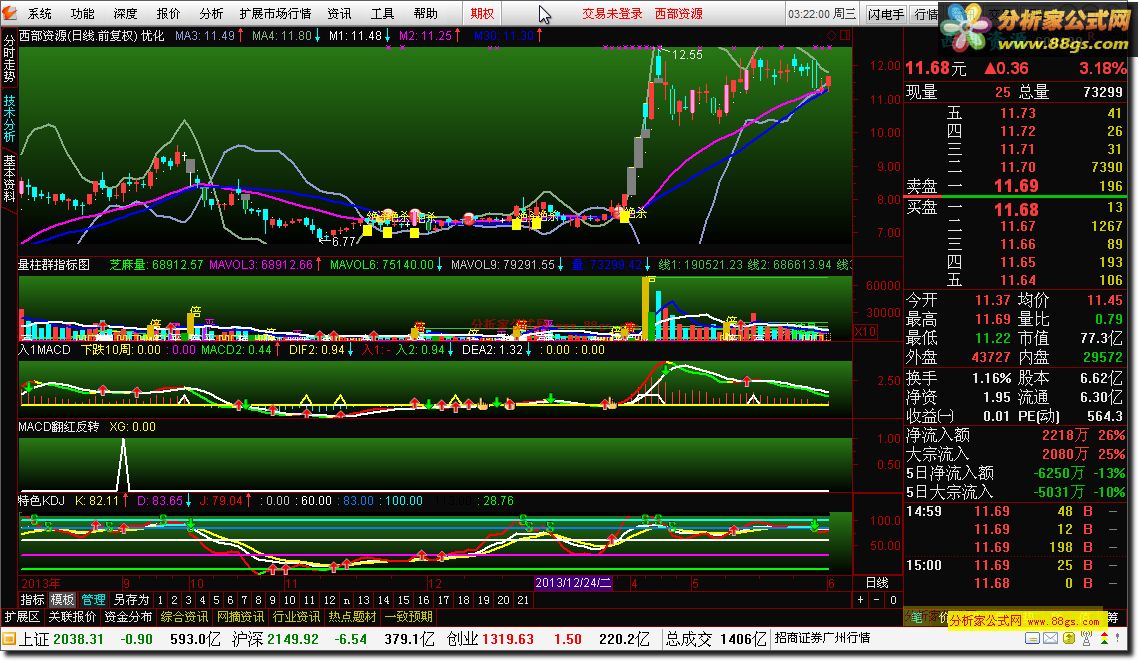1140x662 pixels.
Task: Switch to 基本资料 side tab
Action: coord(9,177)
